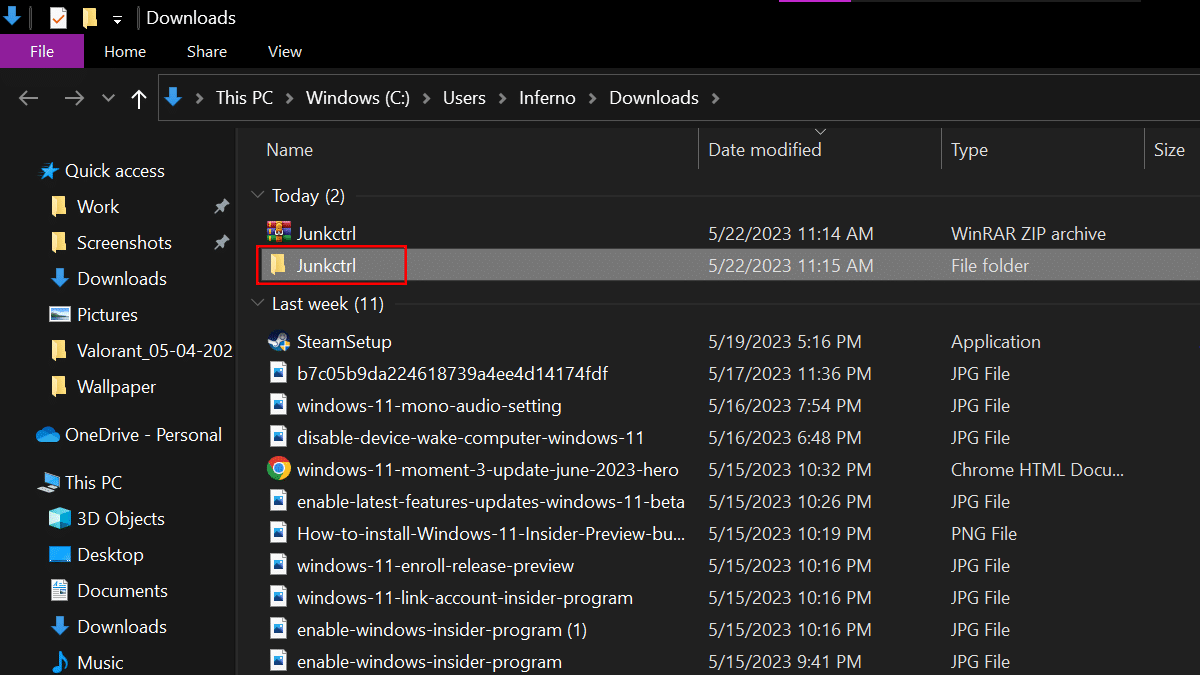This screenshot has height=675, width=1200.
Task: Open the File menu tab
Action: coord(42,52)
